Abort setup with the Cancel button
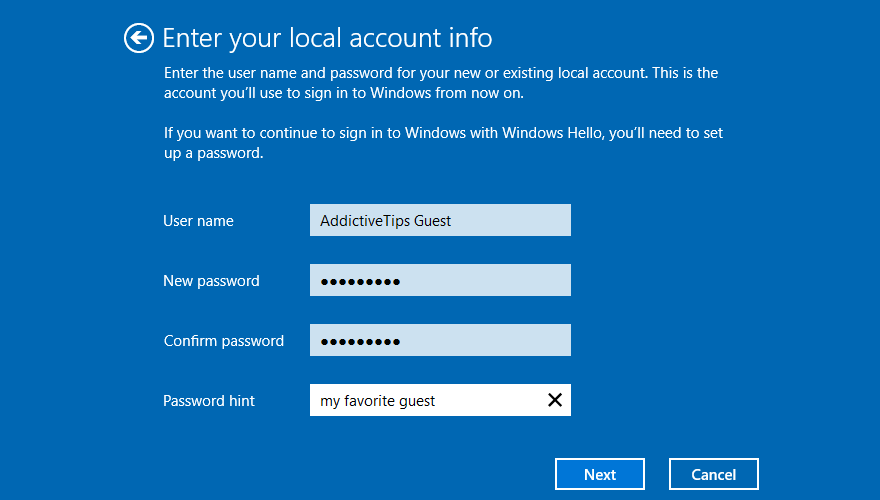 click(713, 474)
